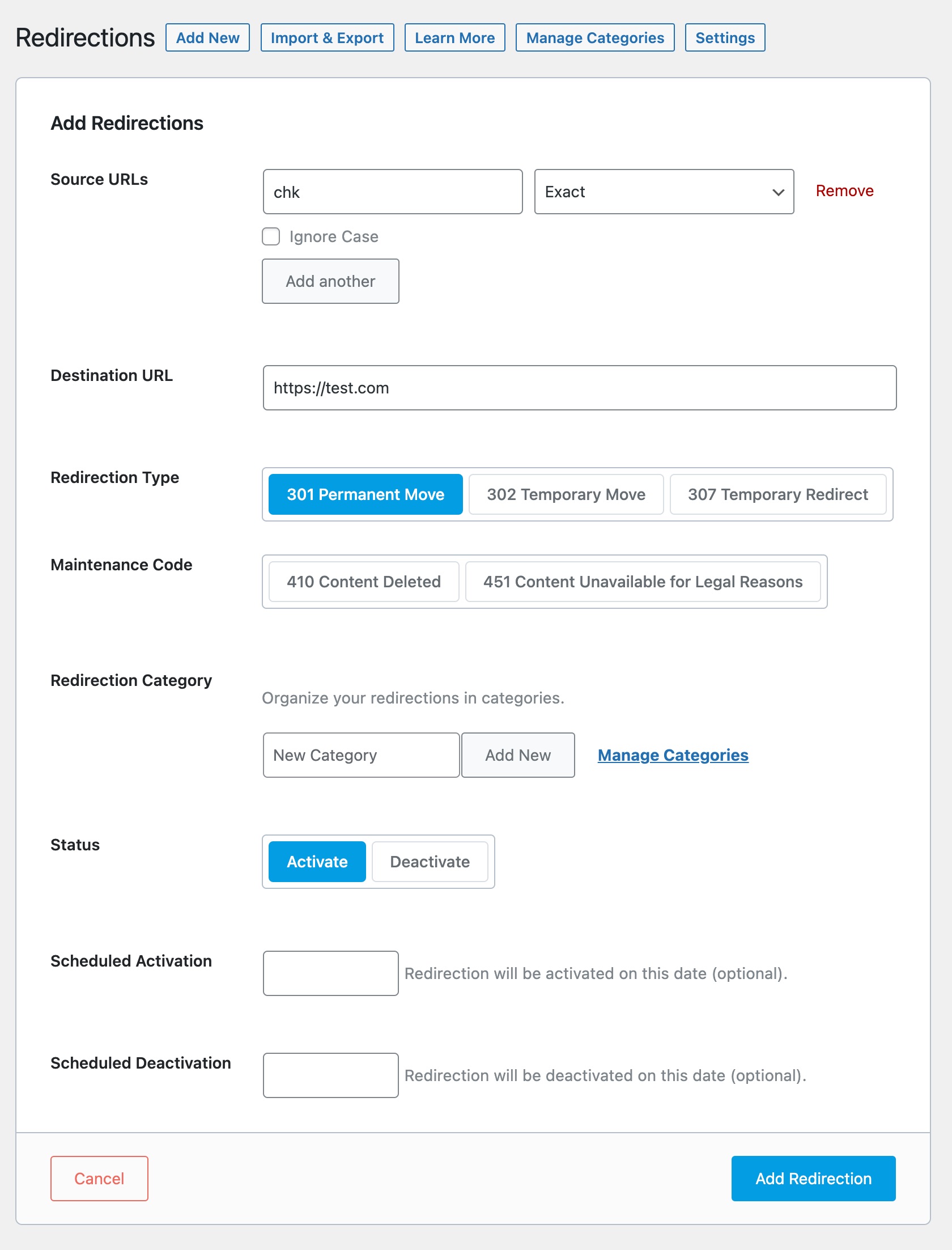Screen dimensions: 952x1250
Task: Enable the Ignore Case checkbox
Action: 271,236
